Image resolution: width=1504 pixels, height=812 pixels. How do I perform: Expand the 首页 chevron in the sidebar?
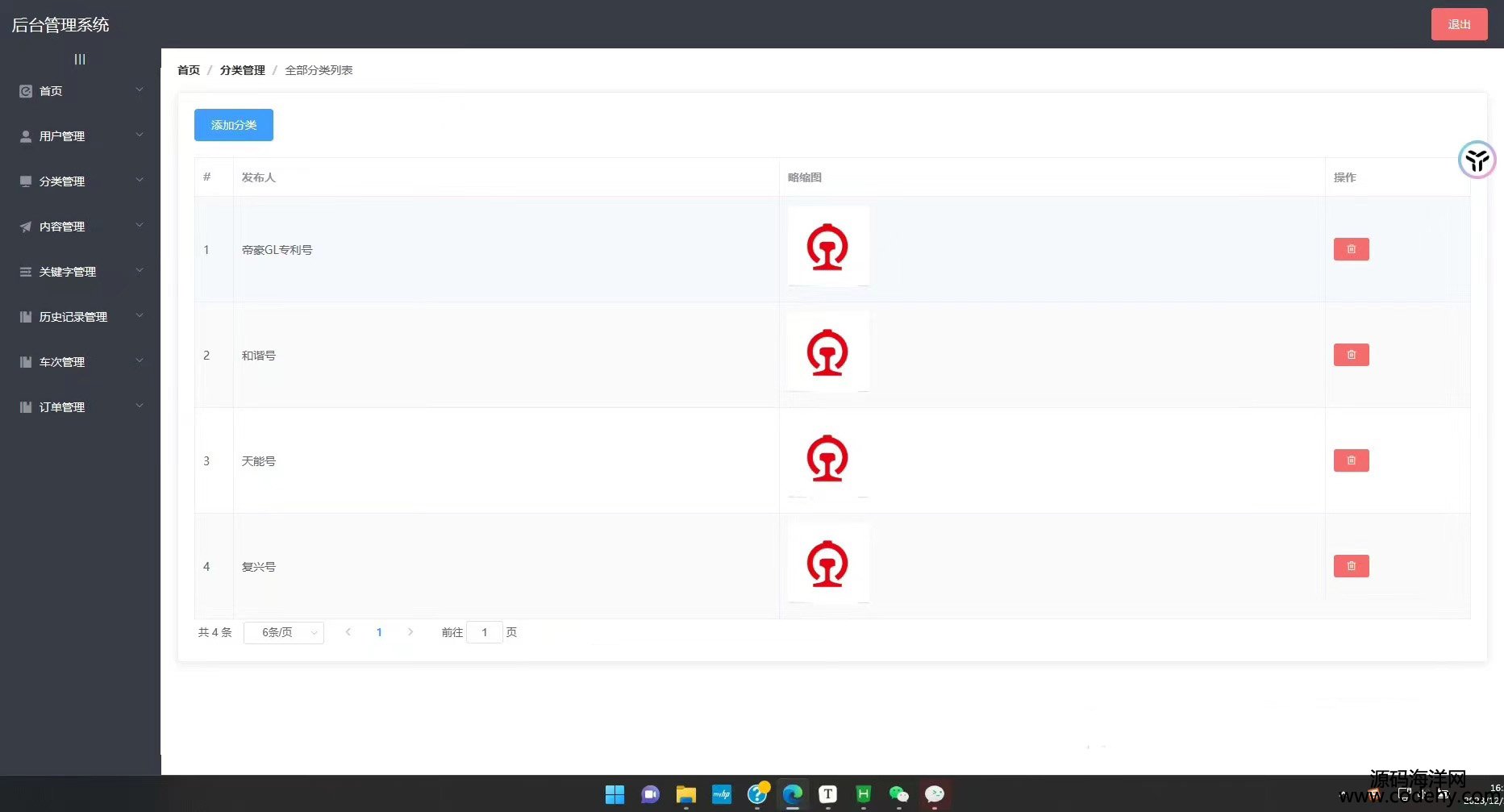(140, 90)
